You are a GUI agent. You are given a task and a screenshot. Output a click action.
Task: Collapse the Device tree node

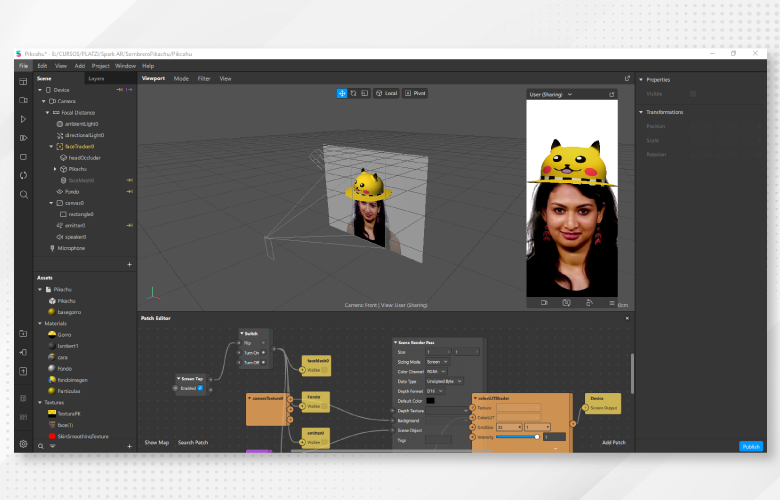click(x=40, y=90)
